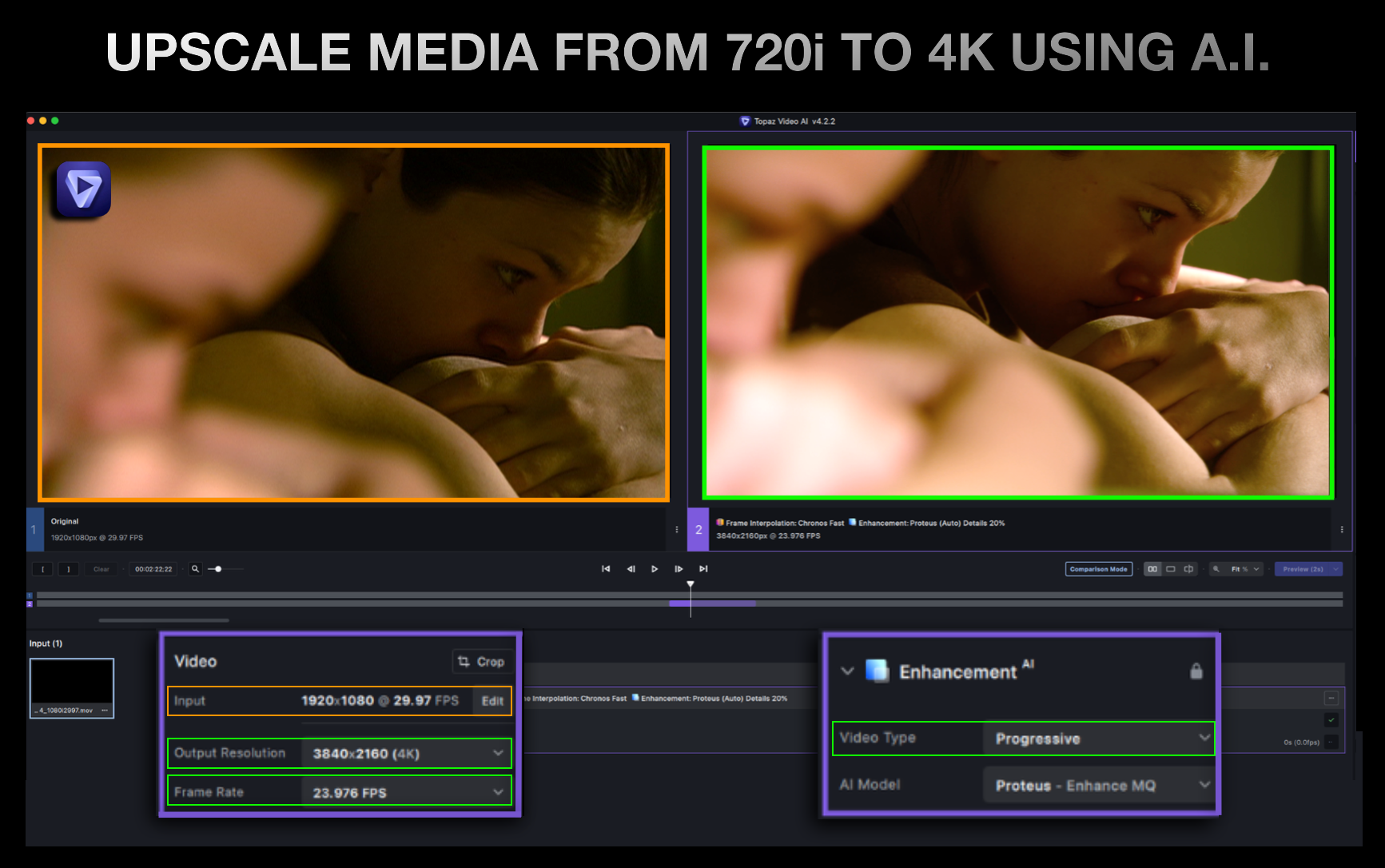1385x868 pixels.
Task: Adjust the timeline zoom slider handle
Action: [x=218, y=569]
